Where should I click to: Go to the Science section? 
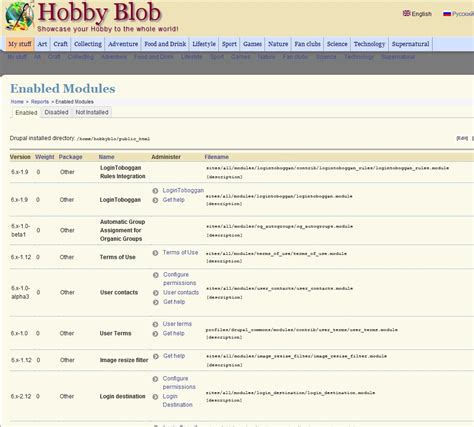[x=337, y=44]
